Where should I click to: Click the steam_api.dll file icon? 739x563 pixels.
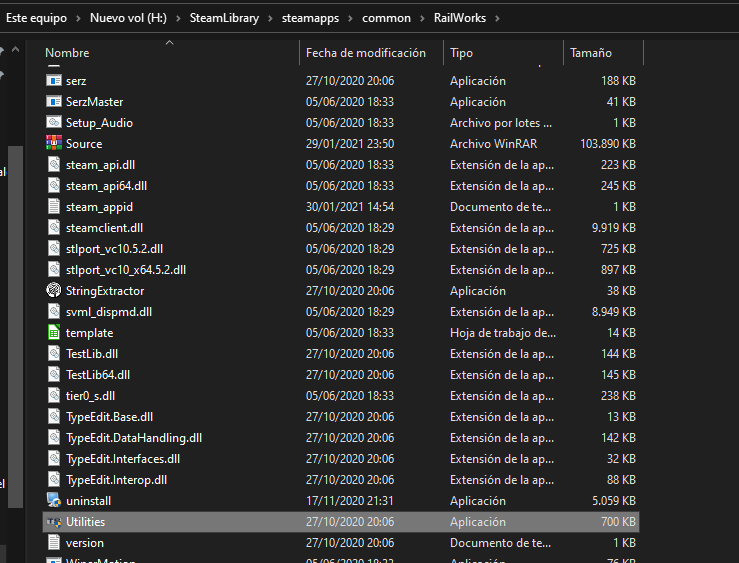pos(54,164)
